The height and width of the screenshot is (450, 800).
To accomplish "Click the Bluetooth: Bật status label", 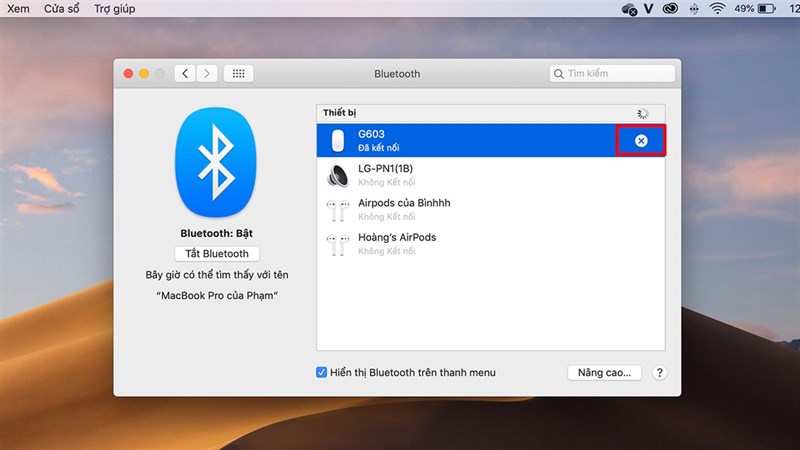I will pos(216,233).
